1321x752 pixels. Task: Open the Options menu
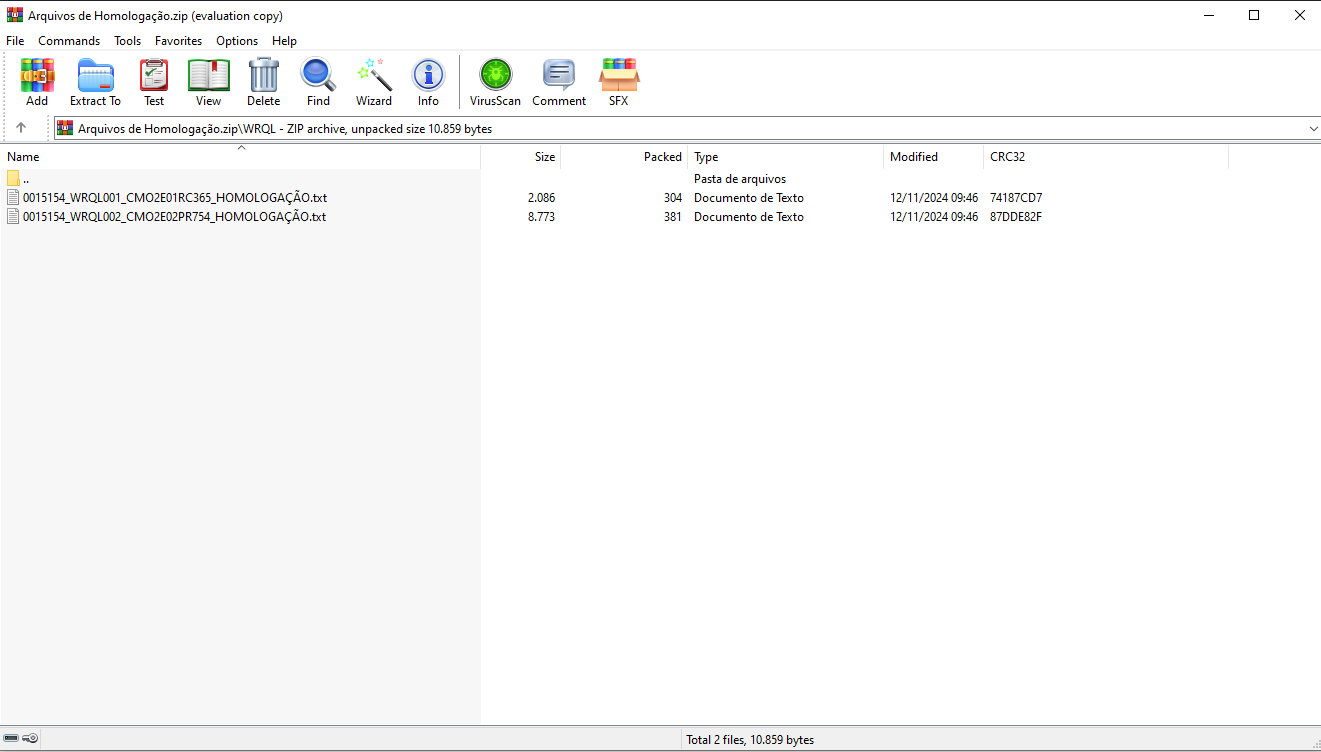(237, 41)
